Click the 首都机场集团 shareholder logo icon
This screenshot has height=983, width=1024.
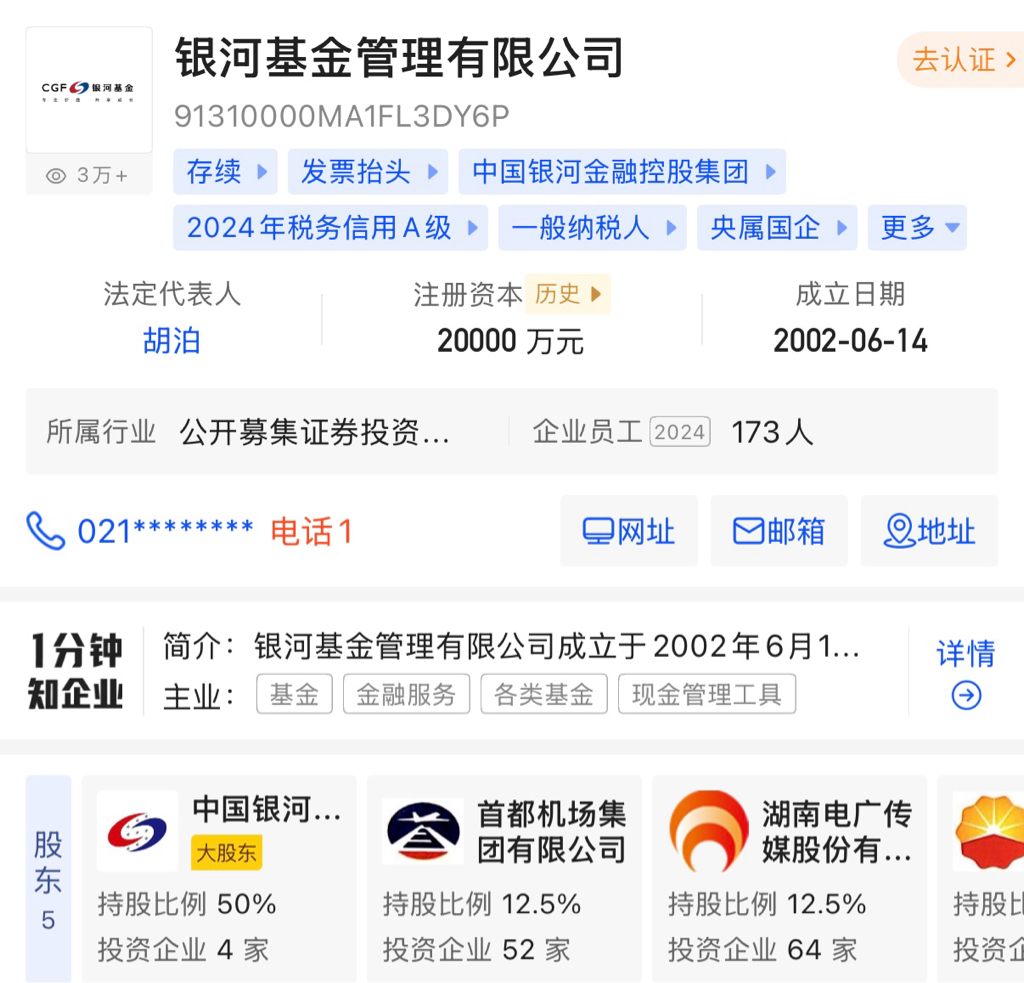coord(423,831)
